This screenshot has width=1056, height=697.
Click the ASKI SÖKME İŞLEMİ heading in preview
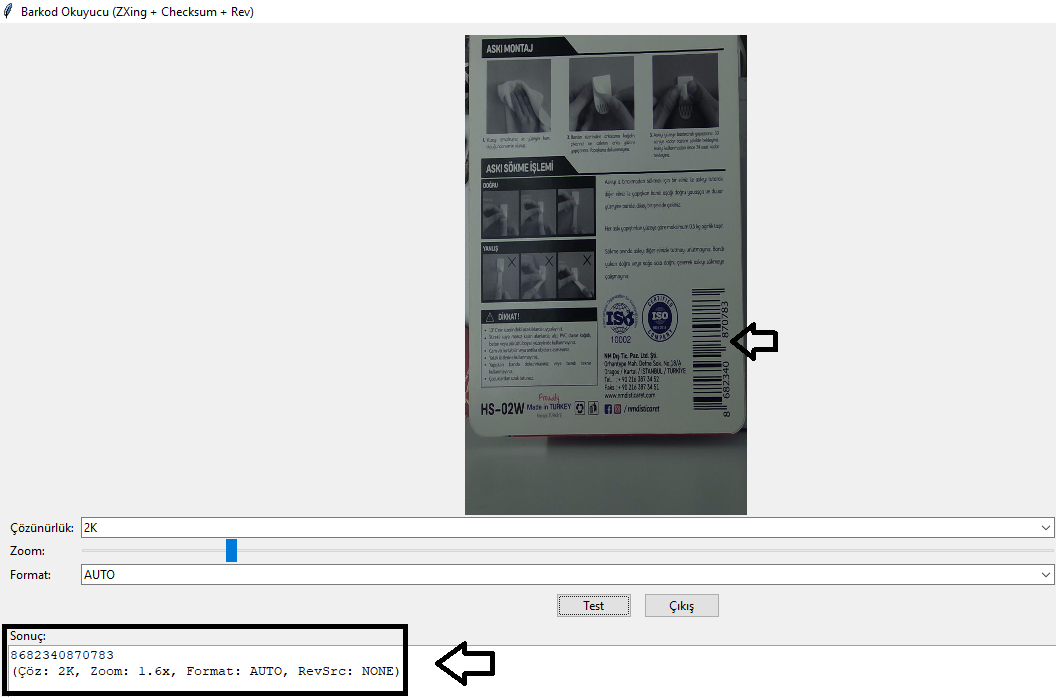coord(518,167)
